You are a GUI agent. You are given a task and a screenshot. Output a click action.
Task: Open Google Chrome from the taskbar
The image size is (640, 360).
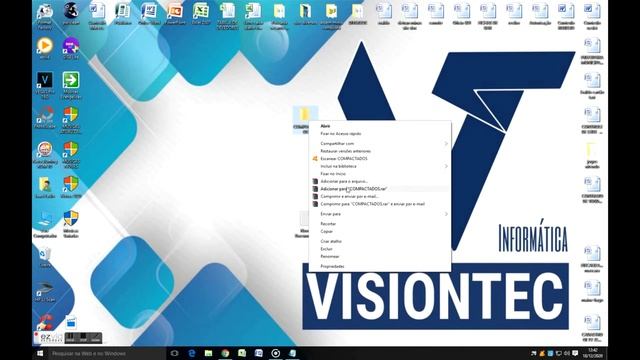[225, 353]
